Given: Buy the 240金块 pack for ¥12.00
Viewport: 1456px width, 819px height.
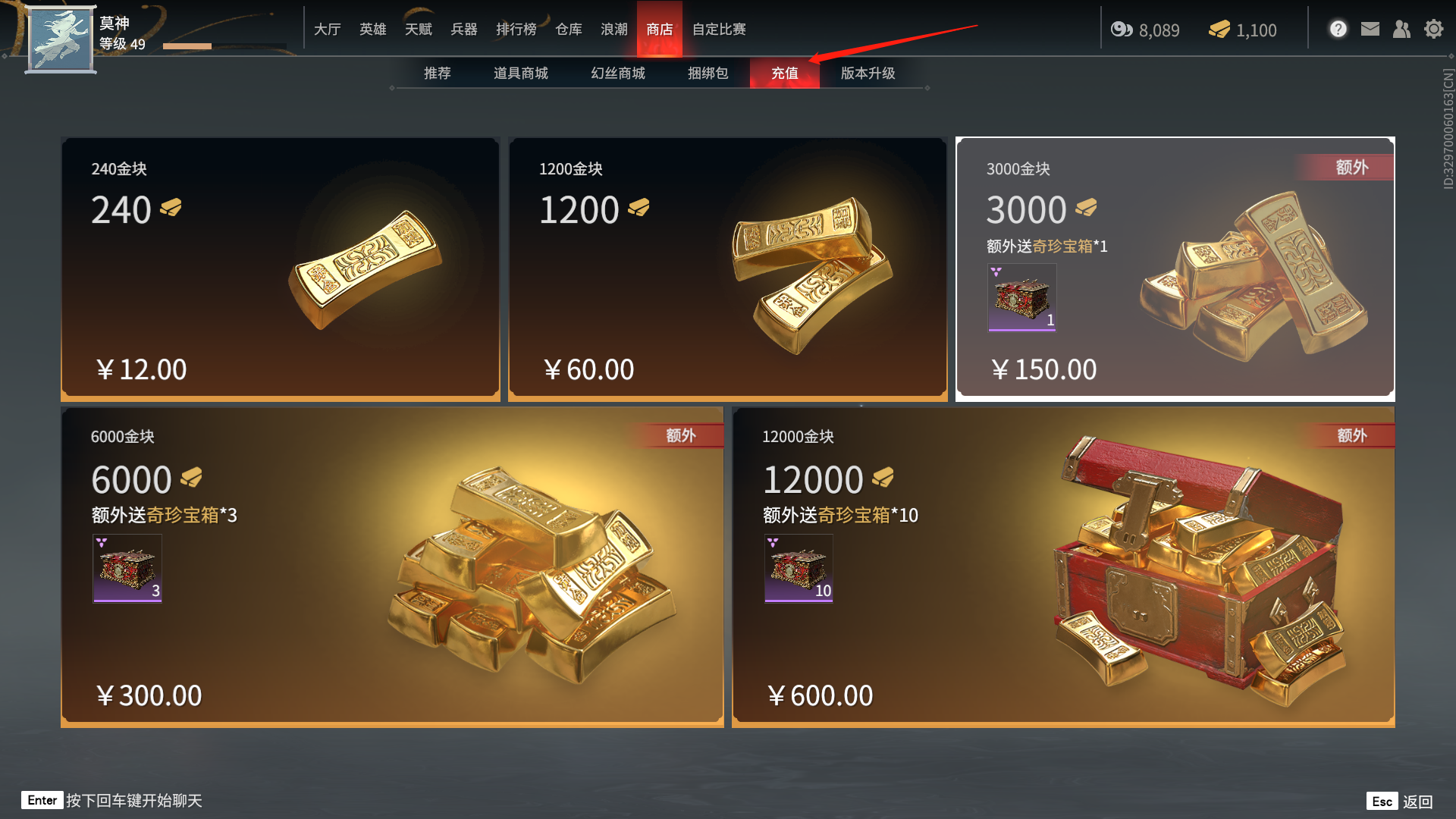Looking at the screenshot, I should [281, 269].
